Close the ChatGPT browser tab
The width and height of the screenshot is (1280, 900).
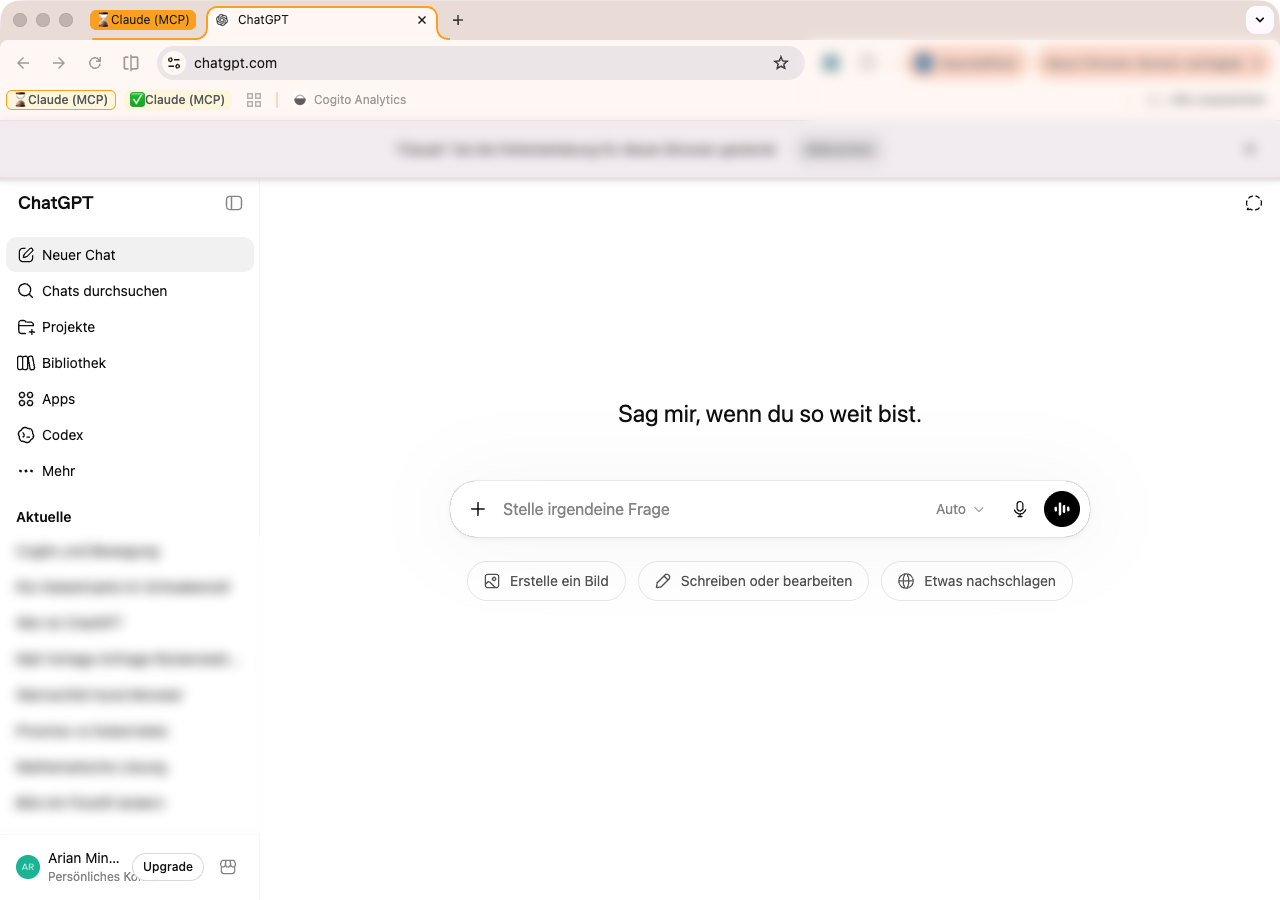click(x=422, y=20)
